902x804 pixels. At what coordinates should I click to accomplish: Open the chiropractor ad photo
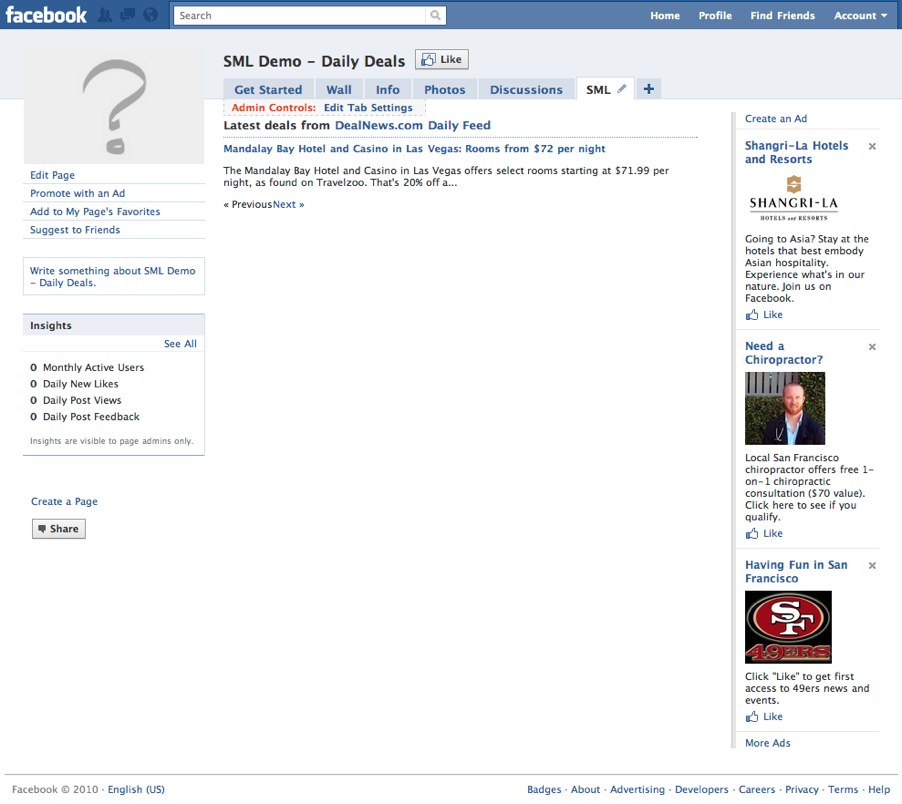[x=785, y=408]
